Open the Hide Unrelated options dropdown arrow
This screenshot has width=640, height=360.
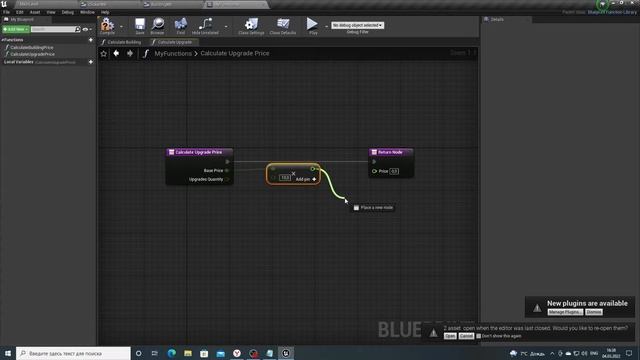226,26
